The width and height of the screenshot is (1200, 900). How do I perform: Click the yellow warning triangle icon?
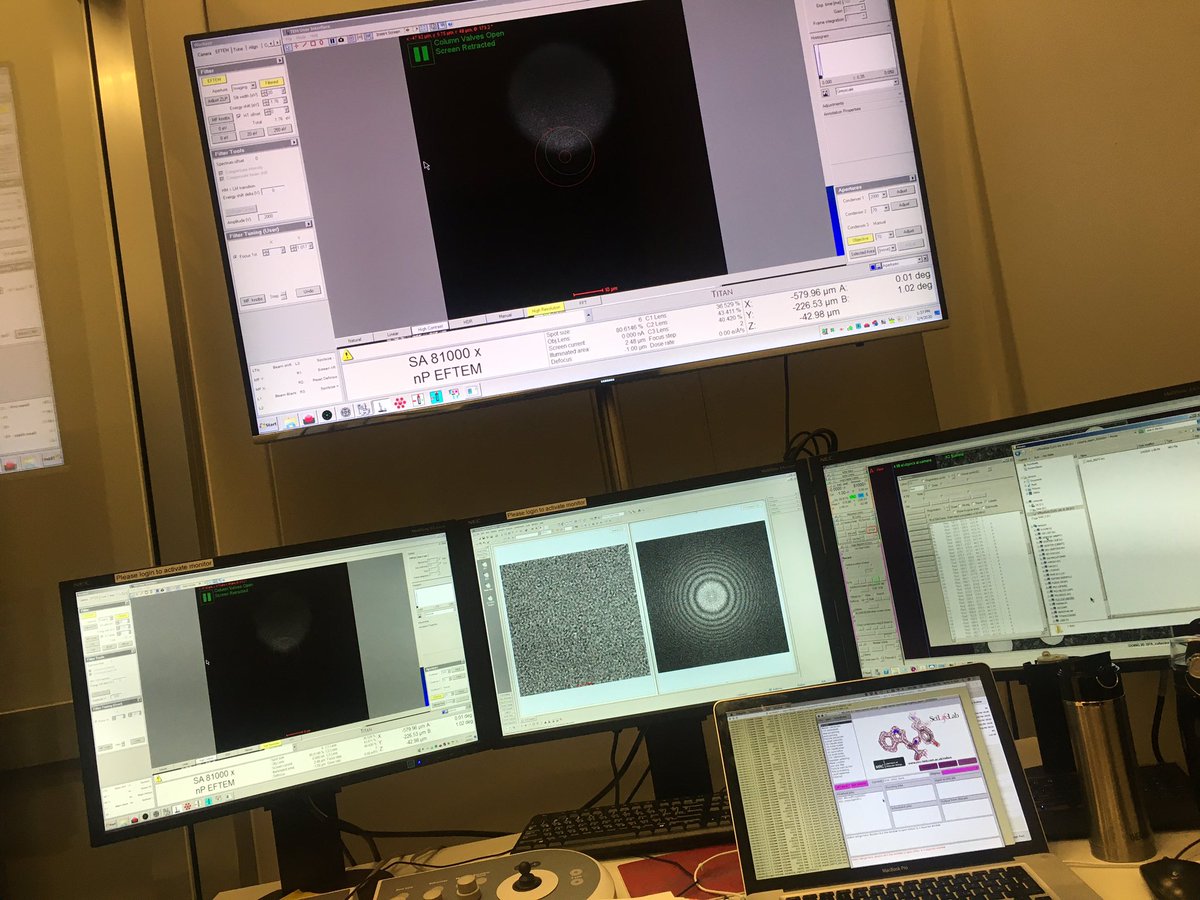[x=347, y=355]
